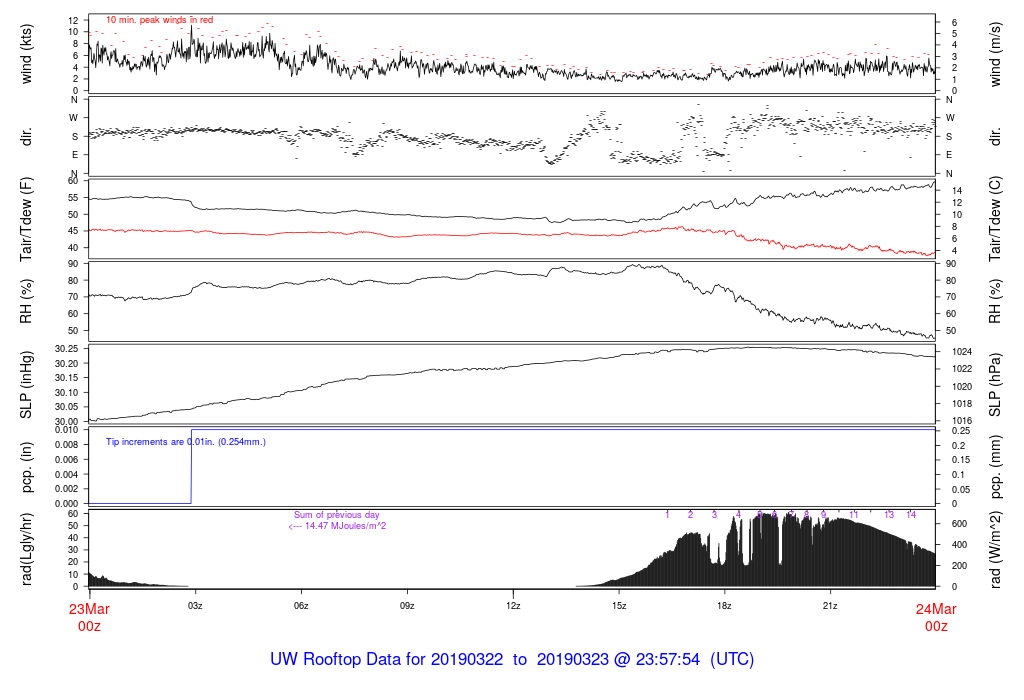The width and height of the screenshot is (1024, 700).
Task: Click the 12z time axis label
Action: [513, 606]
